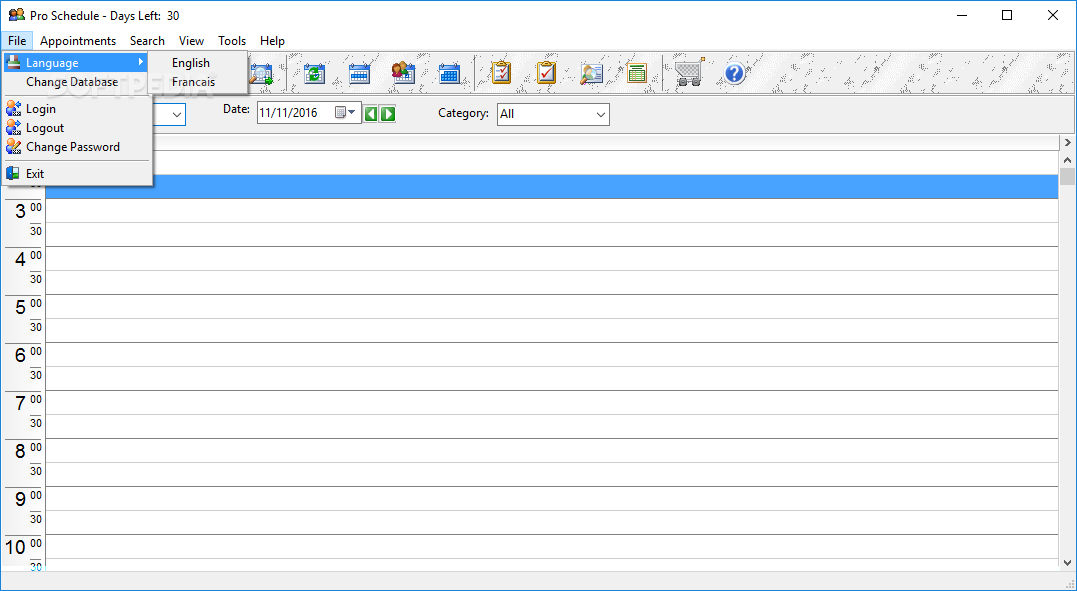The width and height of the screenshot is (1077, 591).
Task: Click the vertical scrollbar thumb
Action: [x=1067, y=177]
